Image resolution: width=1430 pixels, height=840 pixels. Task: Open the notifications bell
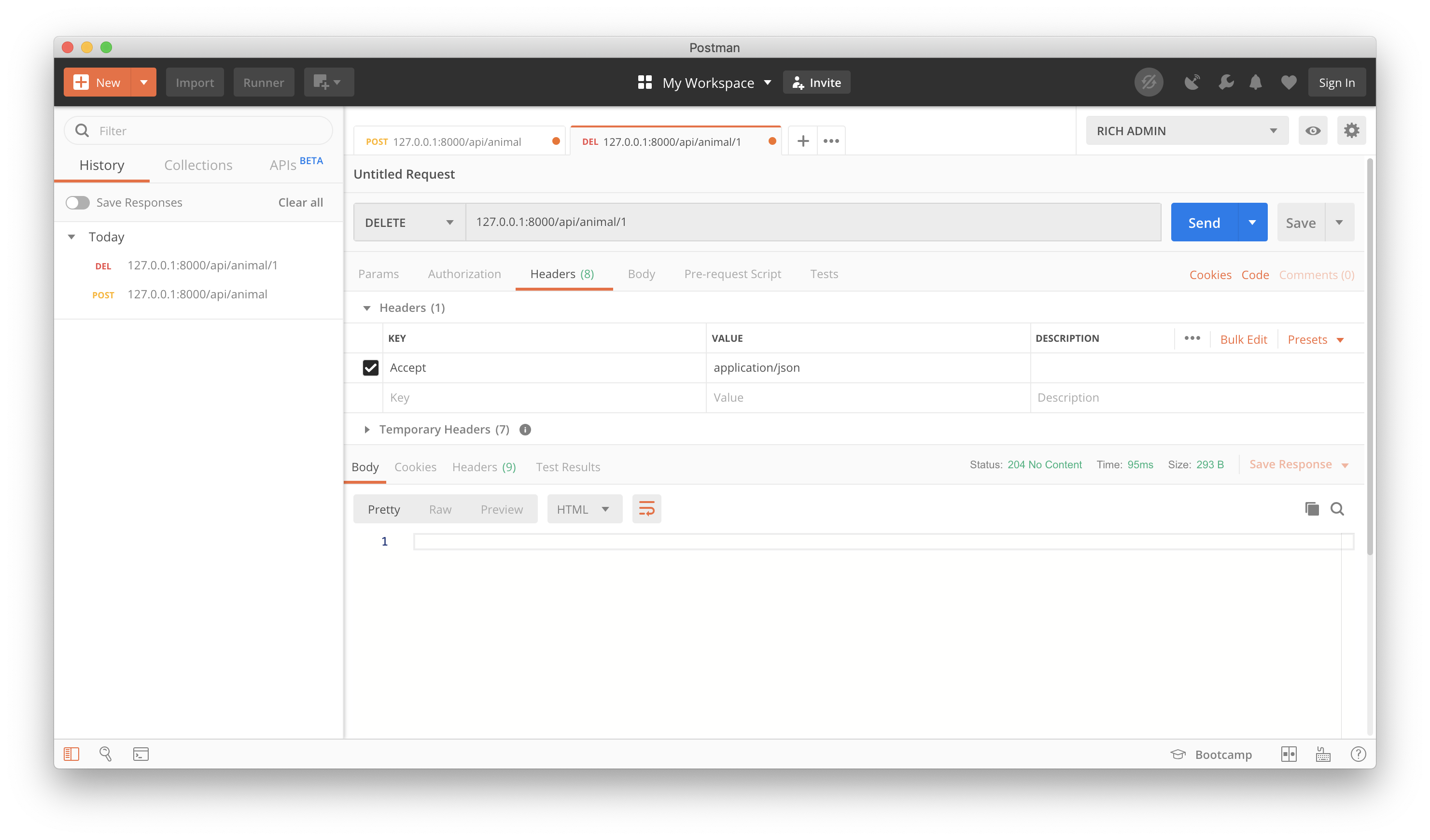[1255, 82]
